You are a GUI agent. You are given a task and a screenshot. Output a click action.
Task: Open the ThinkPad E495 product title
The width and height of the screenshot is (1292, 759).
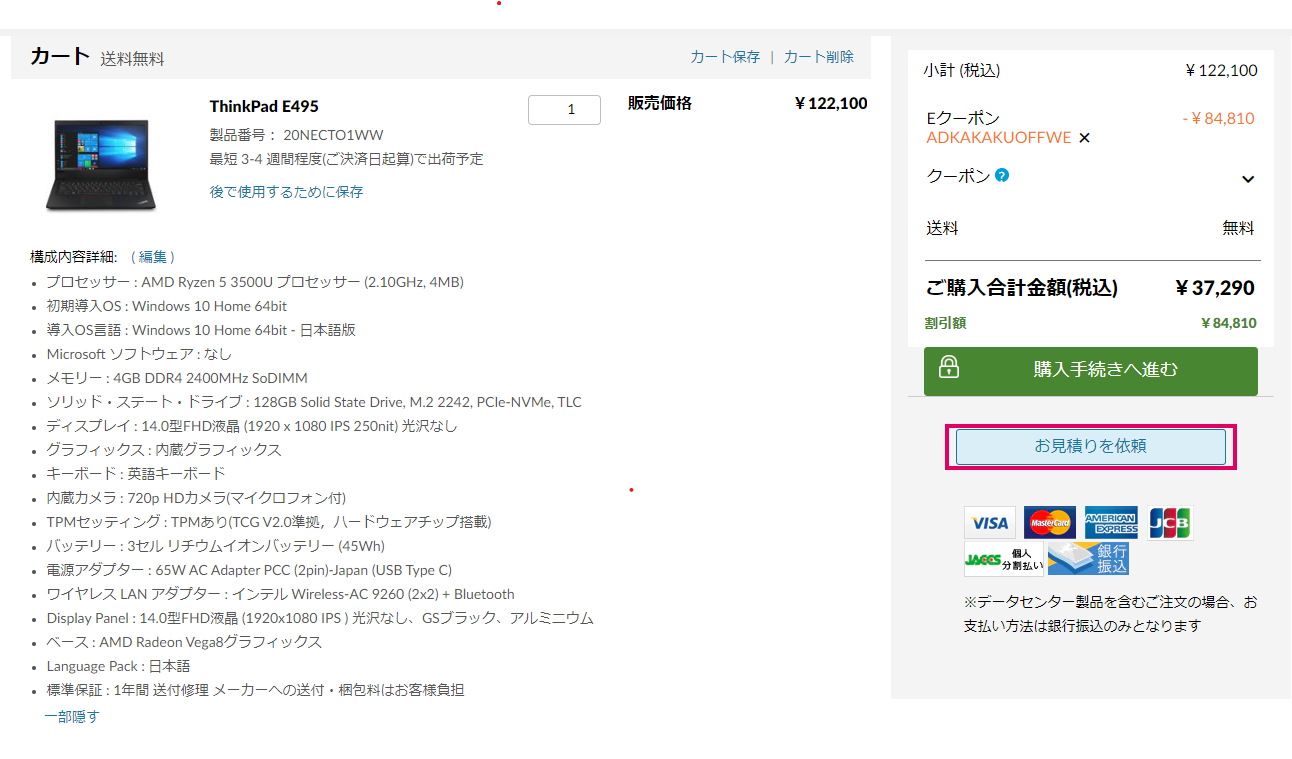pyautogui.click(x=264, y=106)
